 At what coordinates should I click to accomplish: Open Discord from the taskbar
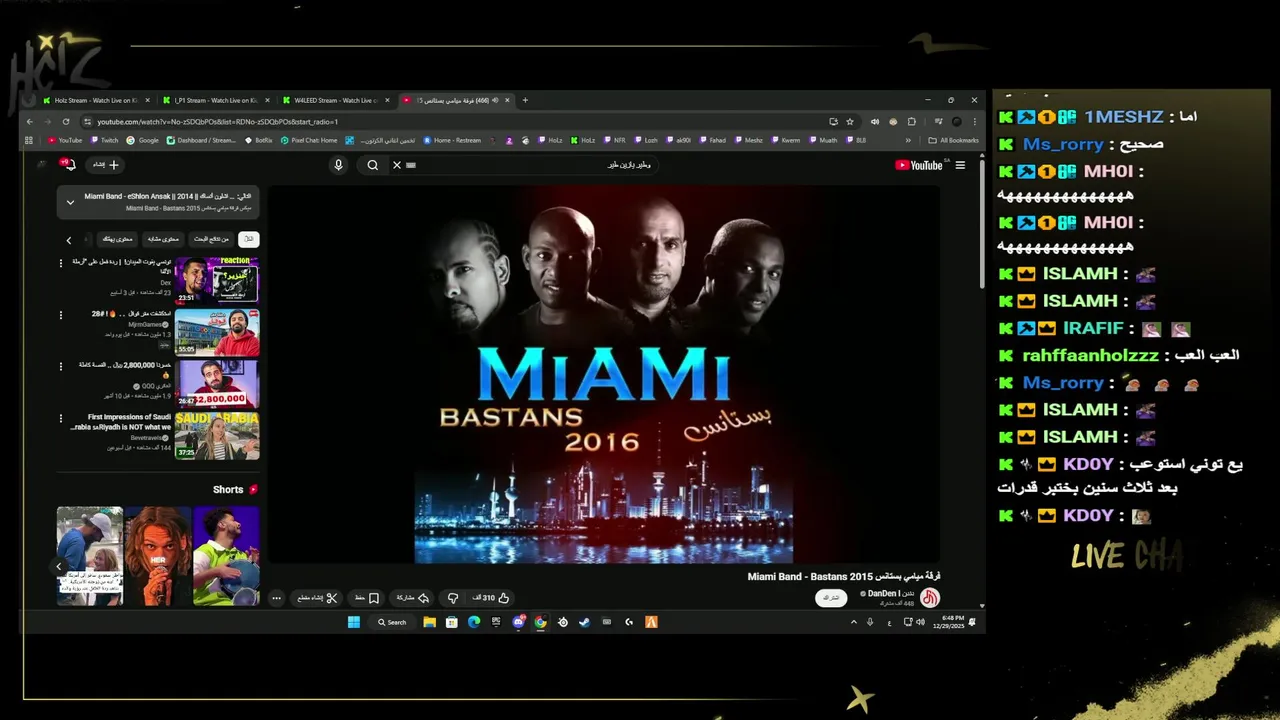(518, 622)
